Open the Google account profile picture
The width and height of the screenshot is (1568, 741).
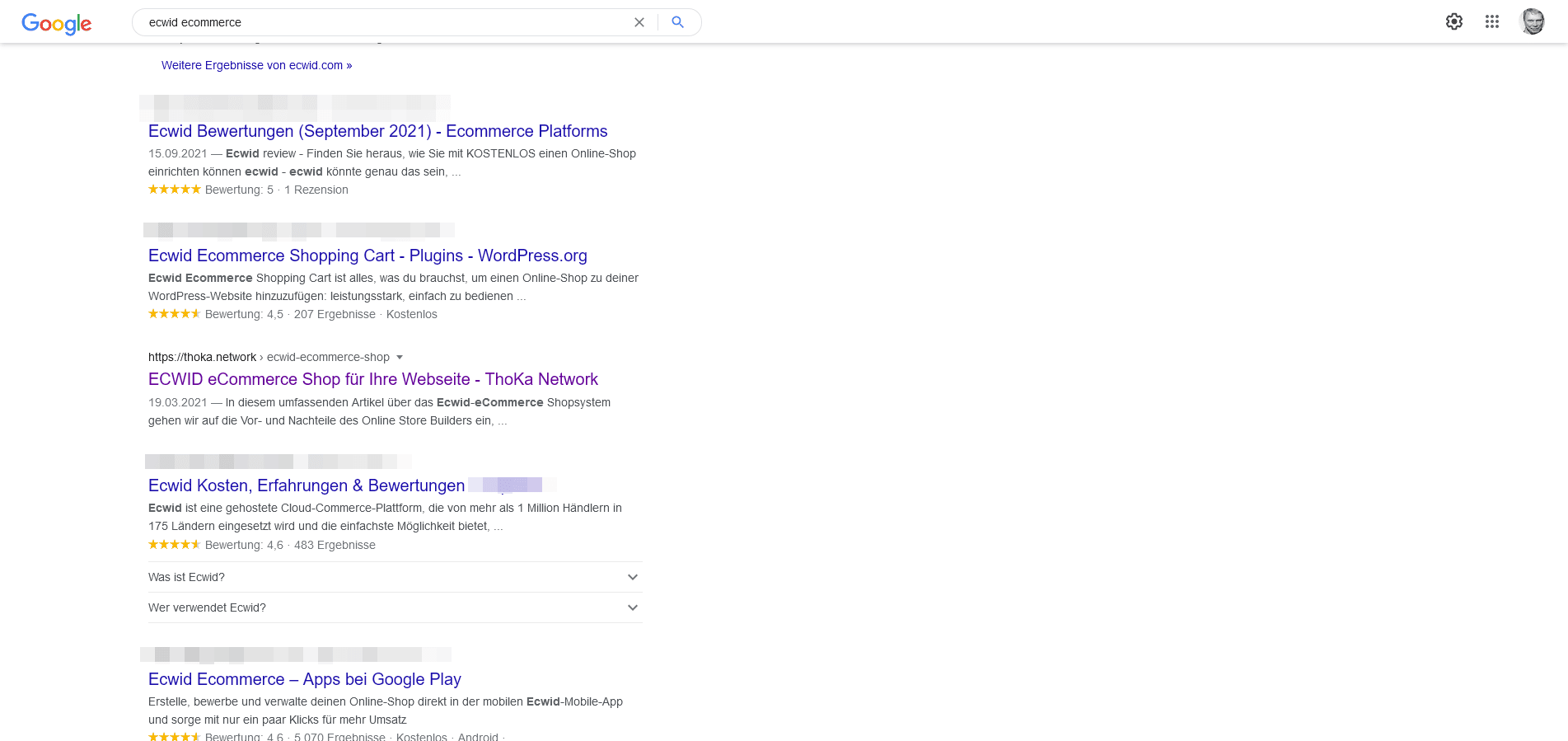click(1532, 21)
